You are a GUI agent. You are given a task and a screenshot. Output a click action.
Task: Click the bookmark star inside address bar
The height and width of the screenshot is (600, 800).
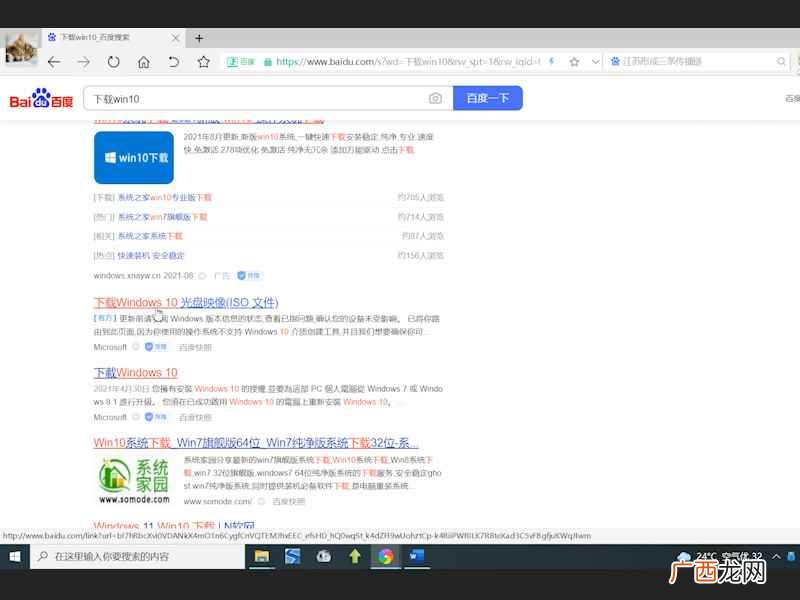point(574,62)
